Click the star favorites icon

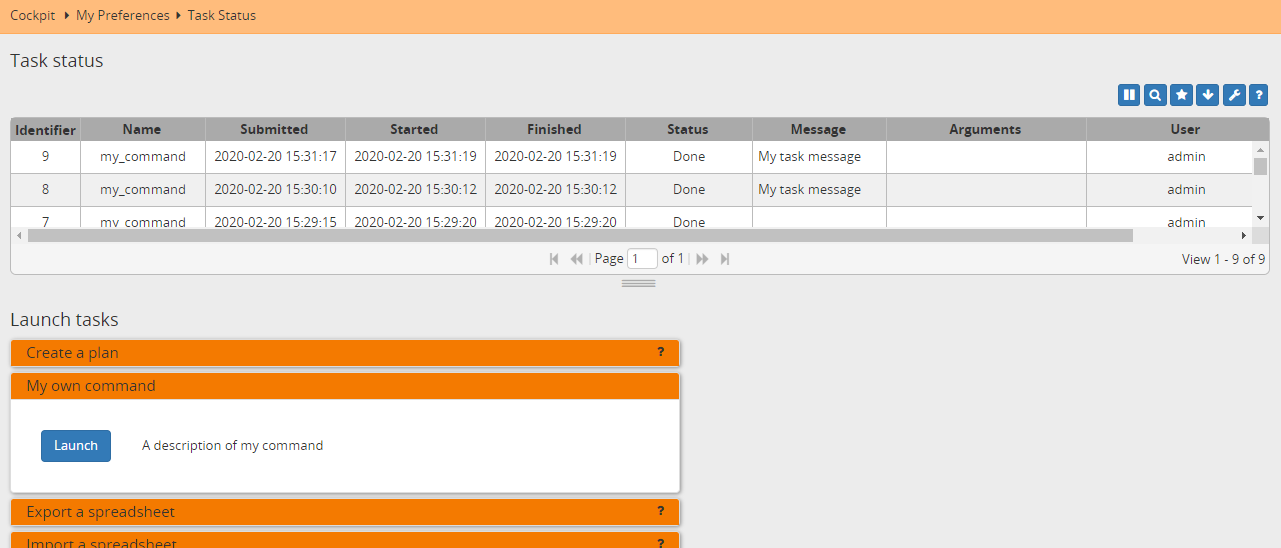(x=1181, y=95)
